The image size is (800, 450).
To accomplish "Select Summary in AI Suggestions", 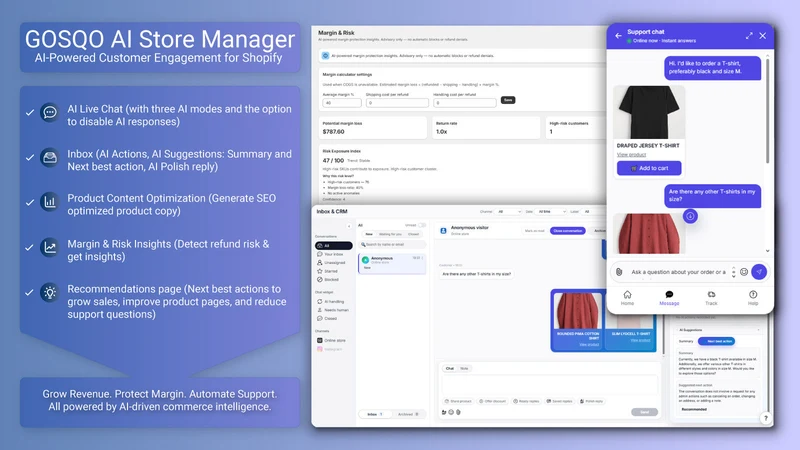I will (x=686, y=341).
